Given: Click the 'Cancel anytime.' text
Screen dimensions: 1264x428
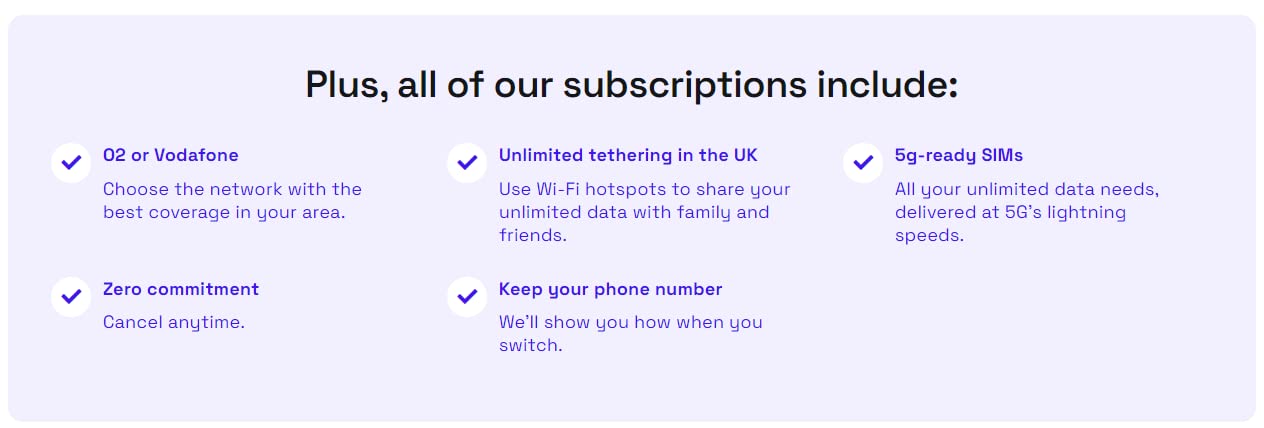Looking at the screenshot, I should tap(174, 322).
